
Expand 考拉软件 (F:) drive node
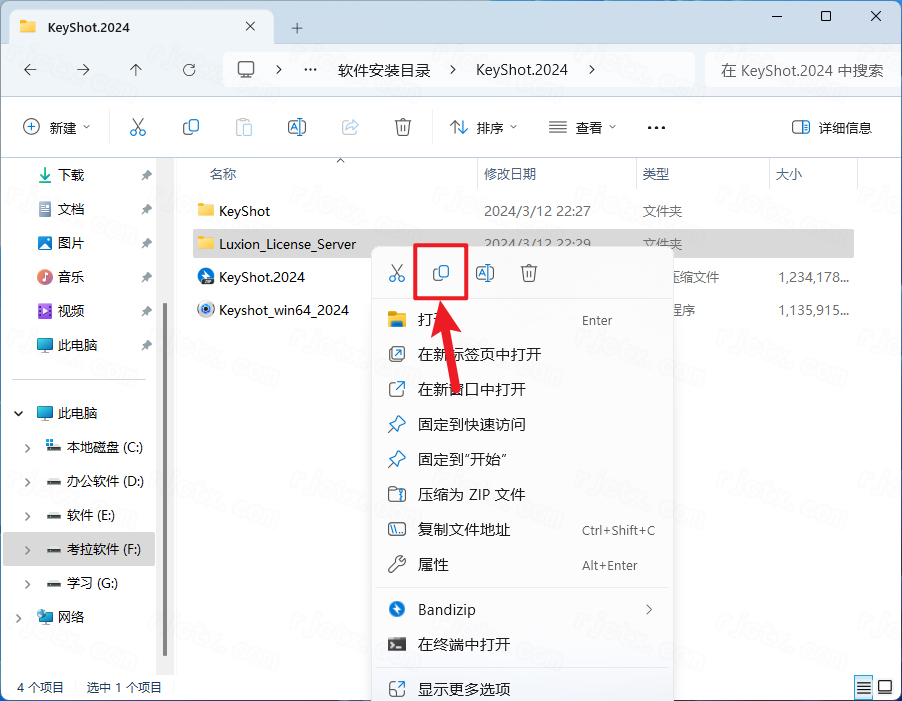27,550
